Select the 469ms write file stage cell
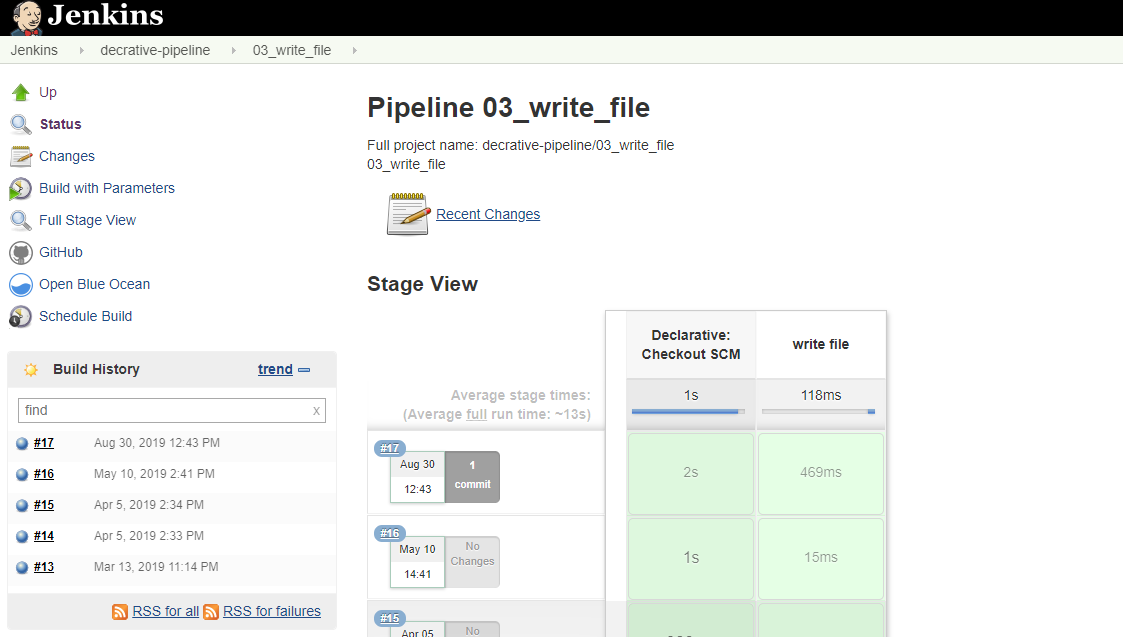This screenshot has height=637, width=1123. point(820,472)
